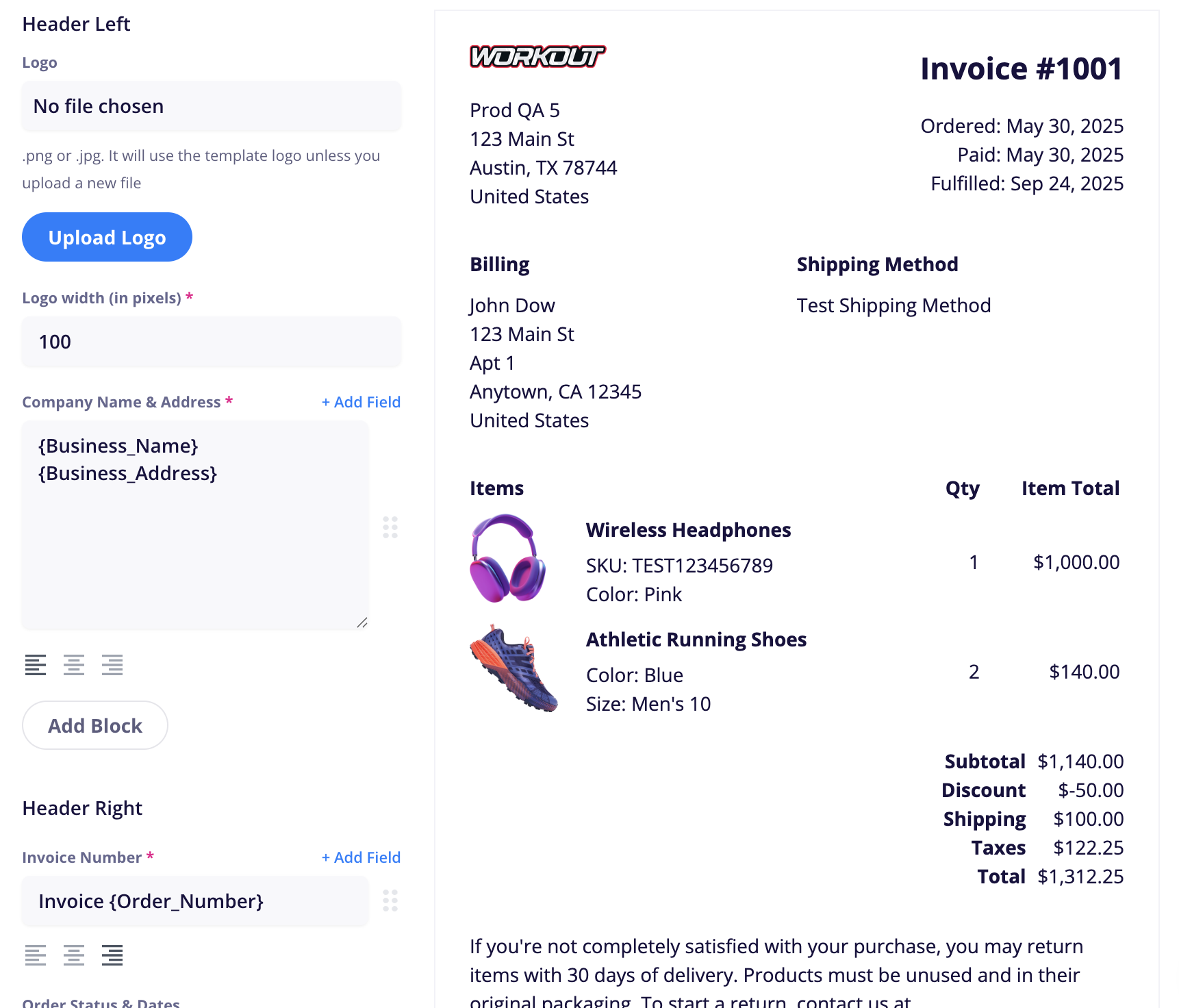Right-align the Company Name & Address block
Image resolution: width=1179 pixels, height=1008 pixels.
[x=112, y=665]
